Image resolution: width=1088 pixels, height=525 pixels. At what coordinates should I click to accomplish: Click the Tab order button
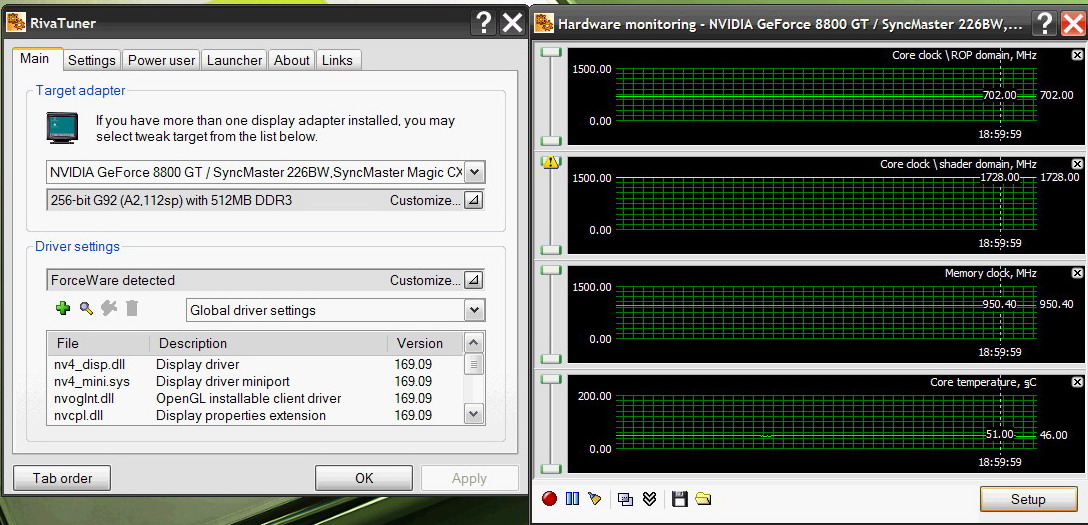[62, 478]
